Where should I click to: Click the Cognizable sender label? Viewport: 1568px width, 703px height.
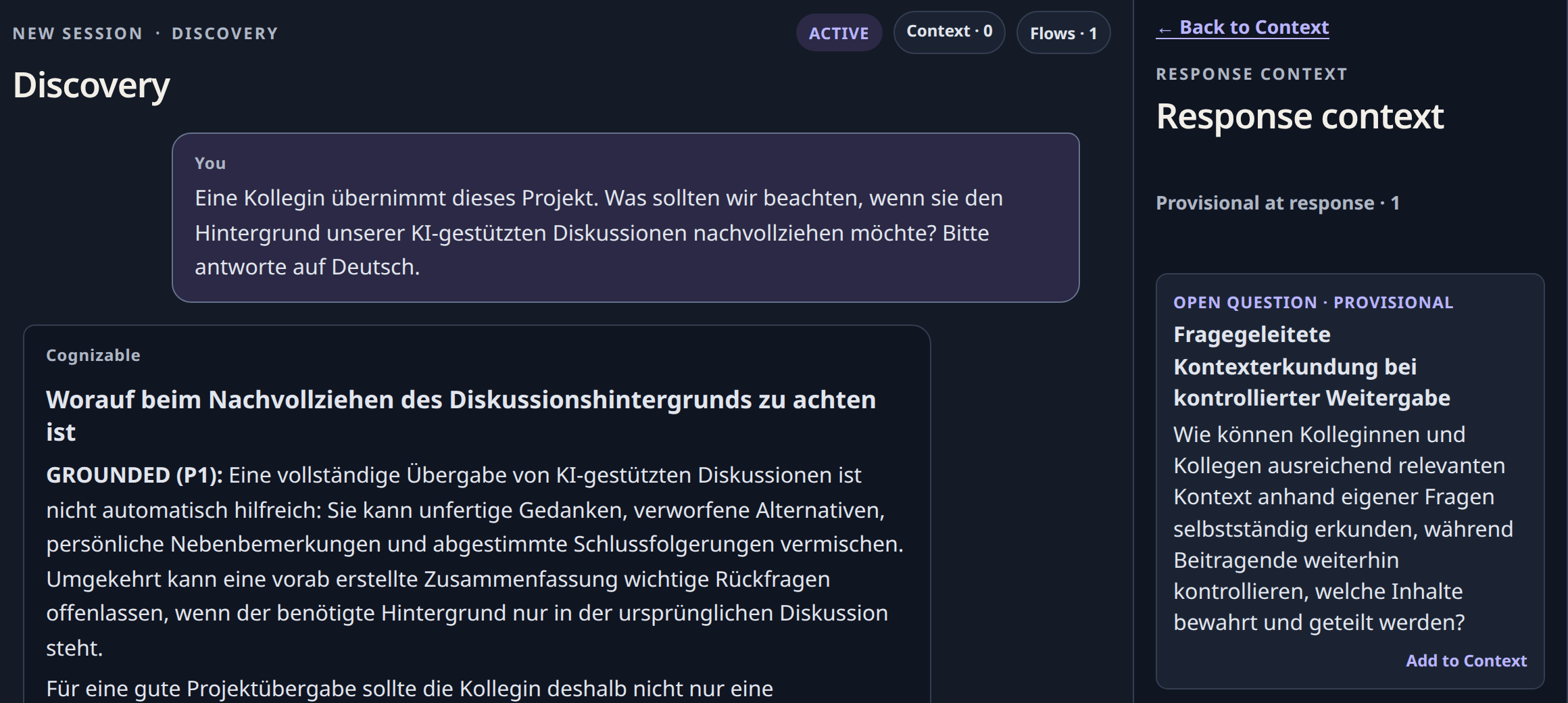tap(93, 355)
